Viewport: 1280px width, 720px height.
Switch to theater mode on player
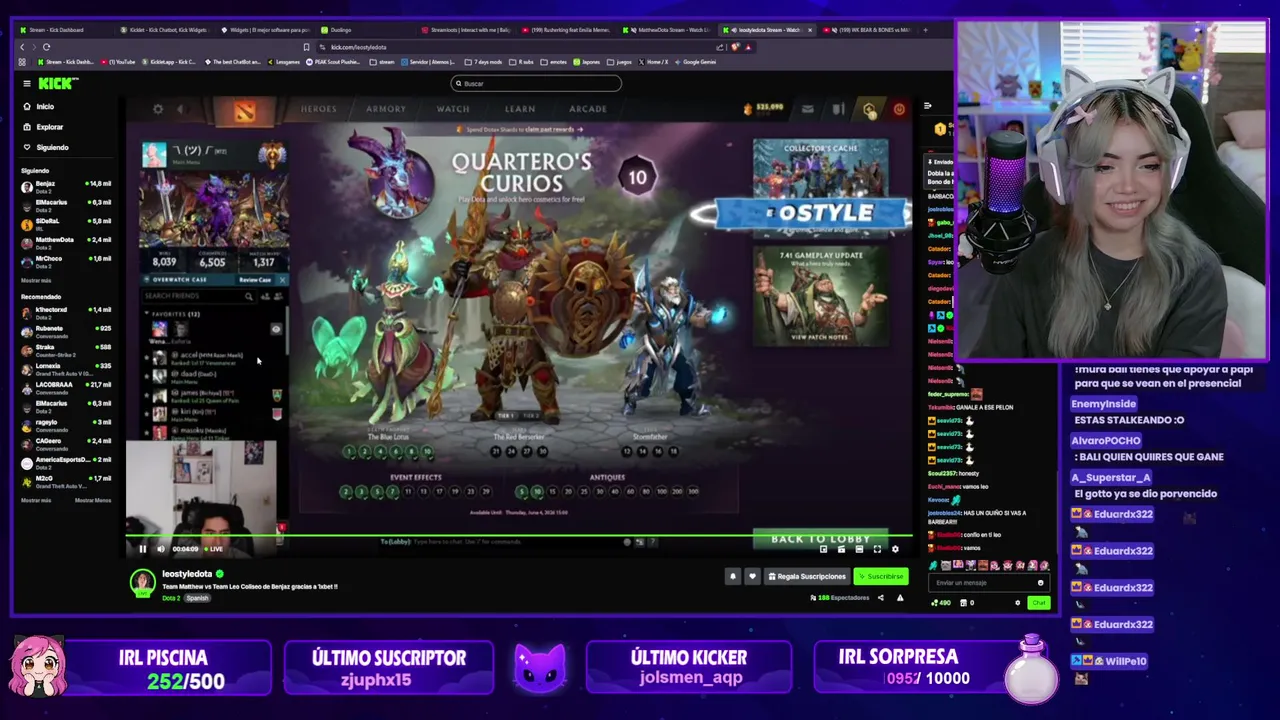click(x=859, y=549)
